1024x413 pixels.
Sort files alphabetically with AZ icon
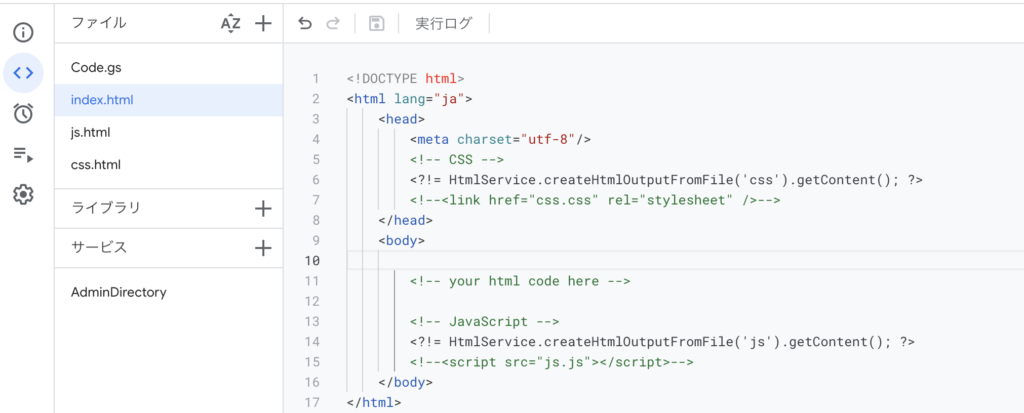[x=231, y=24]
